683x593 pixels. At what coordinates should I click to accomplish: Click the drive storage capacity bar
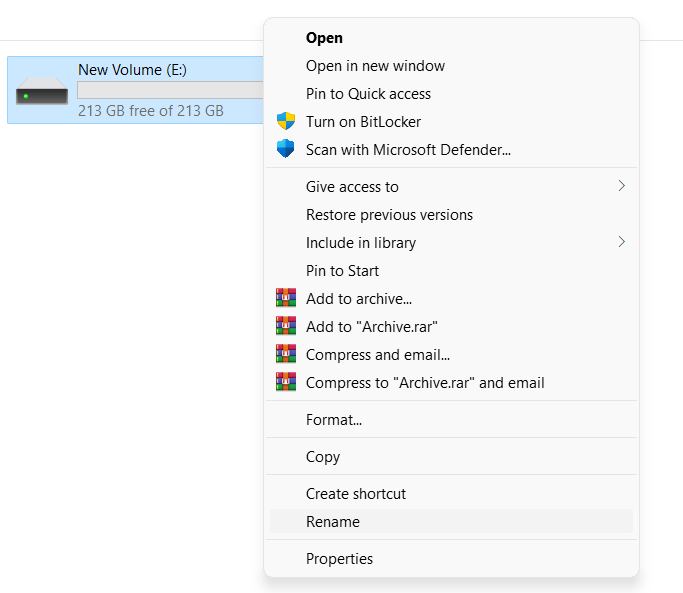click(170, 90)
